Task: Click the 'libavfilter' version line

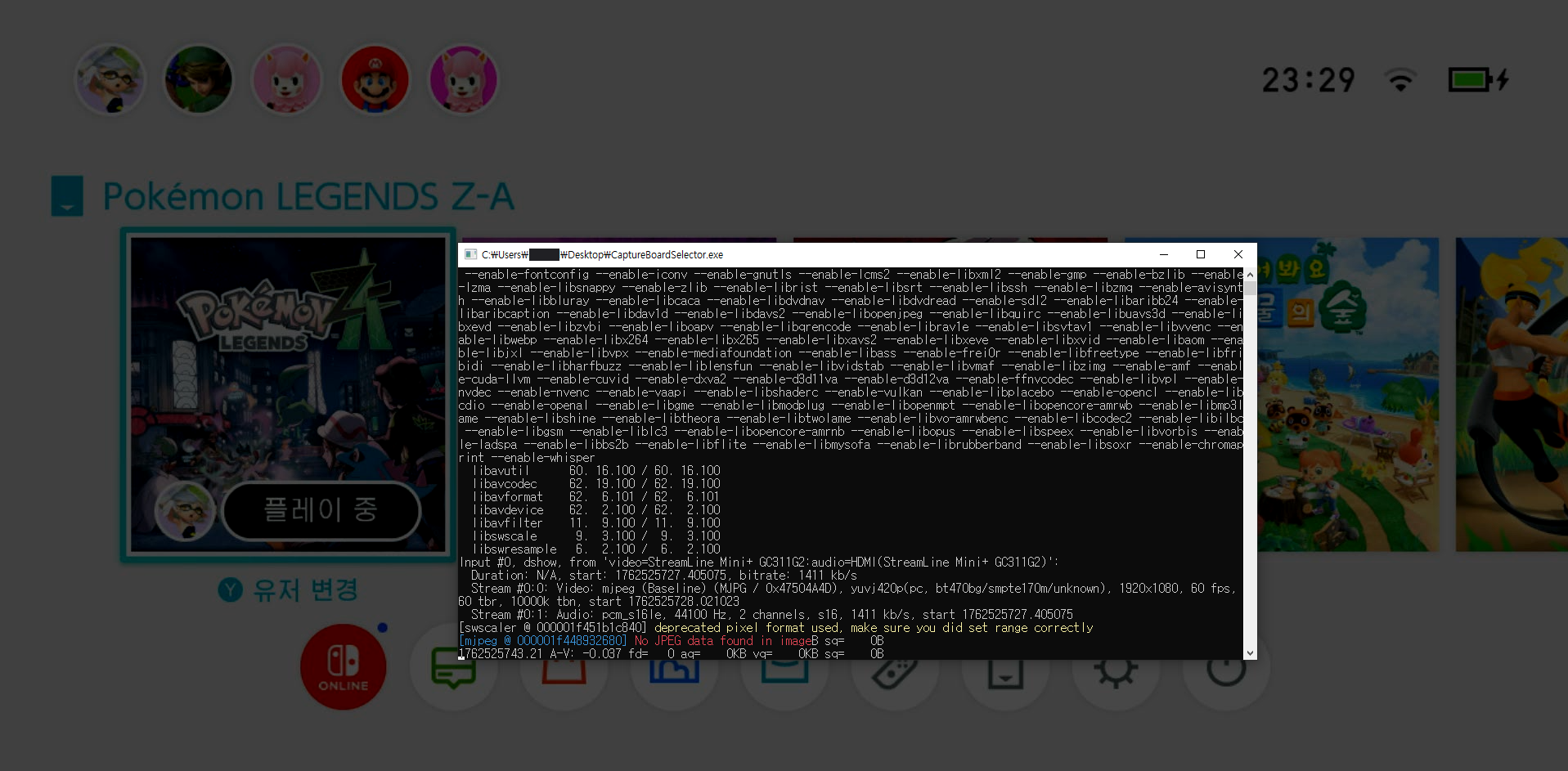Action: click(x=596, y=523)
